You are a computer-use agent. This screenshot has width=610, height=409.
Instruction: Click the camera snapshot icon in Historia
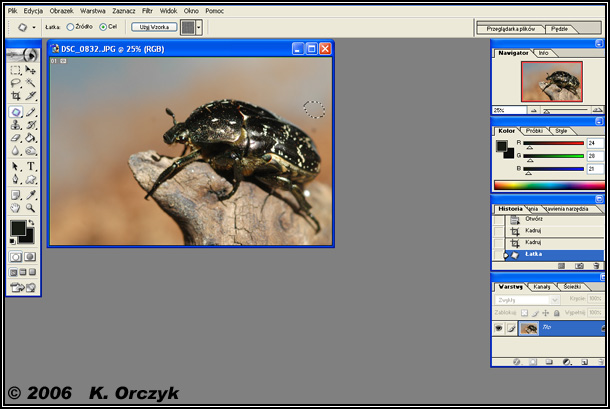[579, 266]
